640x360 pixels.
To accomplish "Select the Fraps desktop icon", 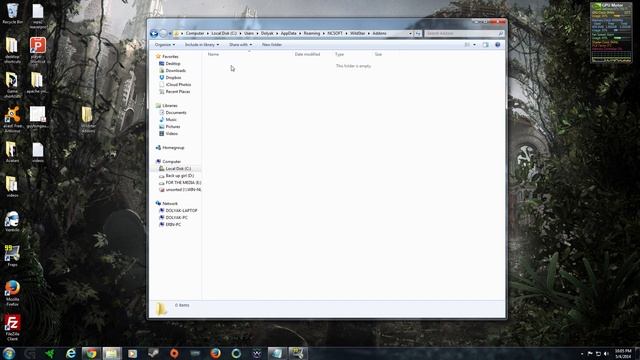I will point(12,256).
